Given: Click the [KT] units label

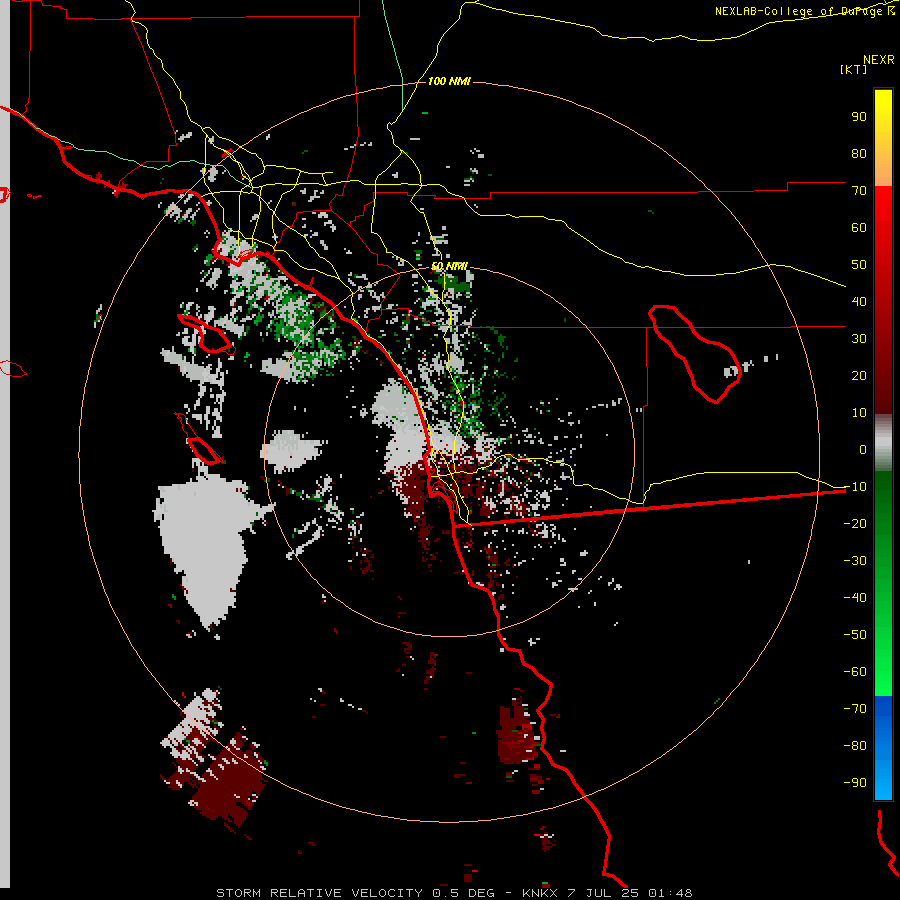Looking at the screenshot, I should point(853,69).
